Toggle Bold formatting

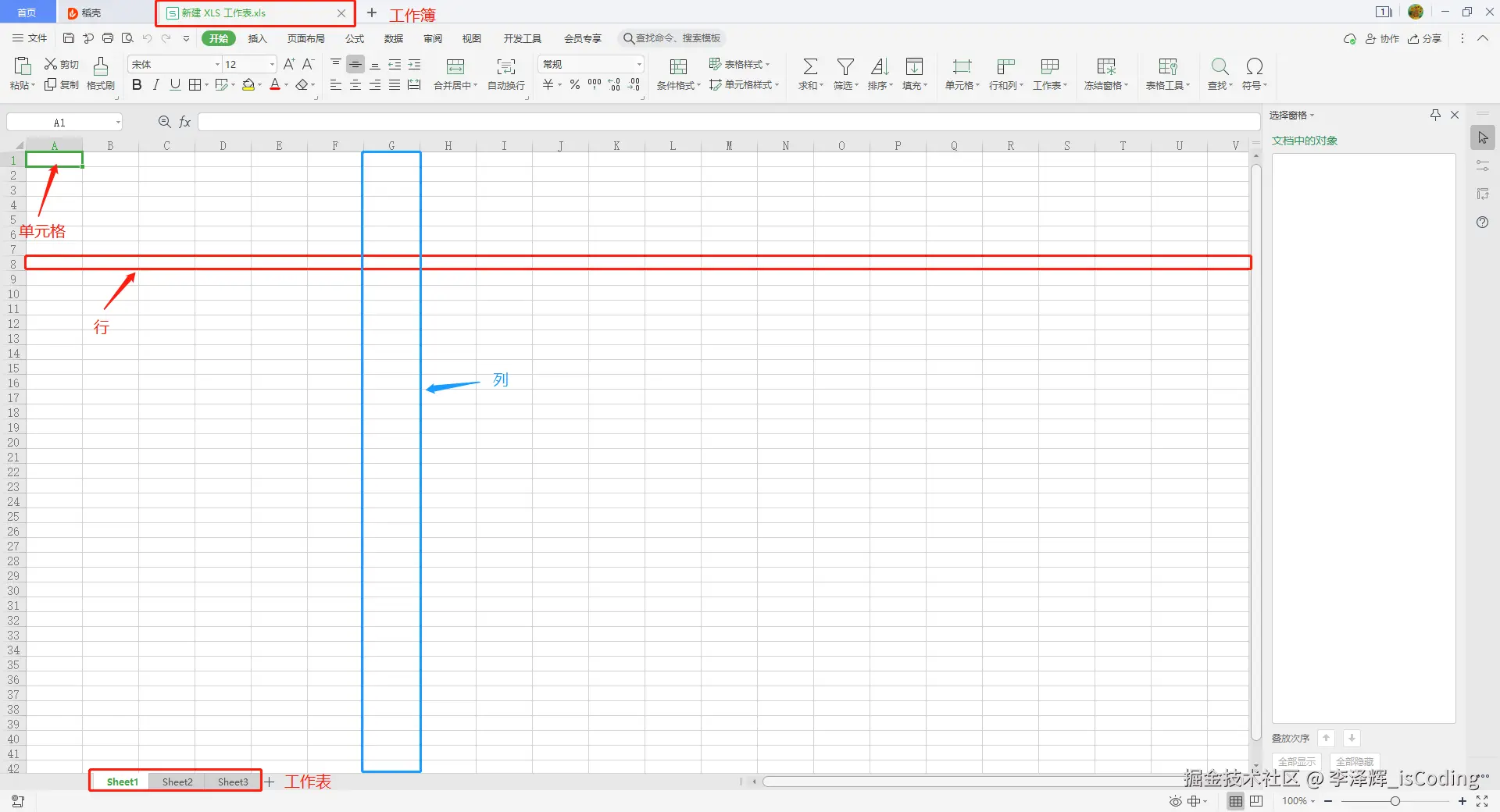[137, 84]
